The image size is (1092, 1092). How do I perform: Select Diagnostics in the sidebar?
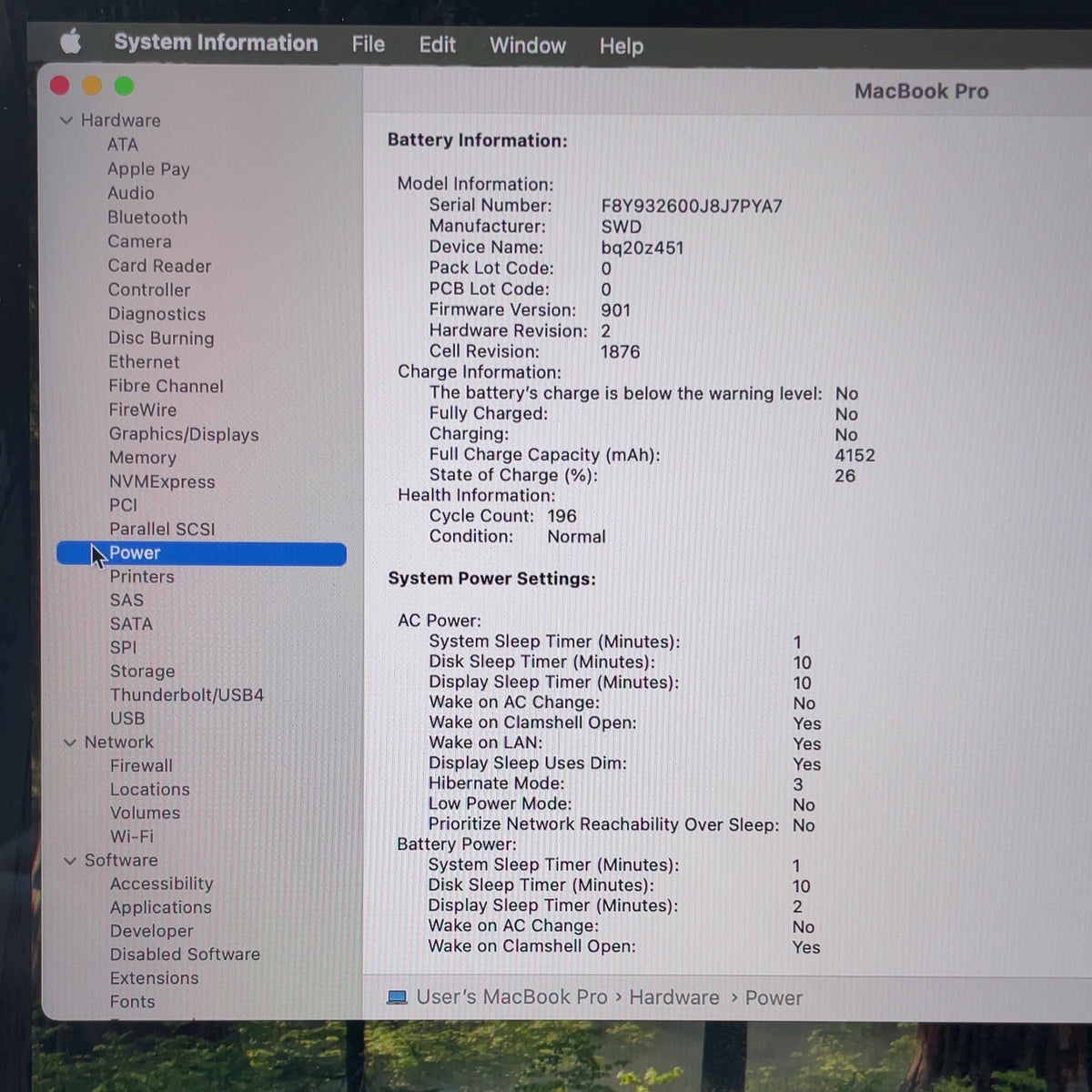click(x=157, y=314)
